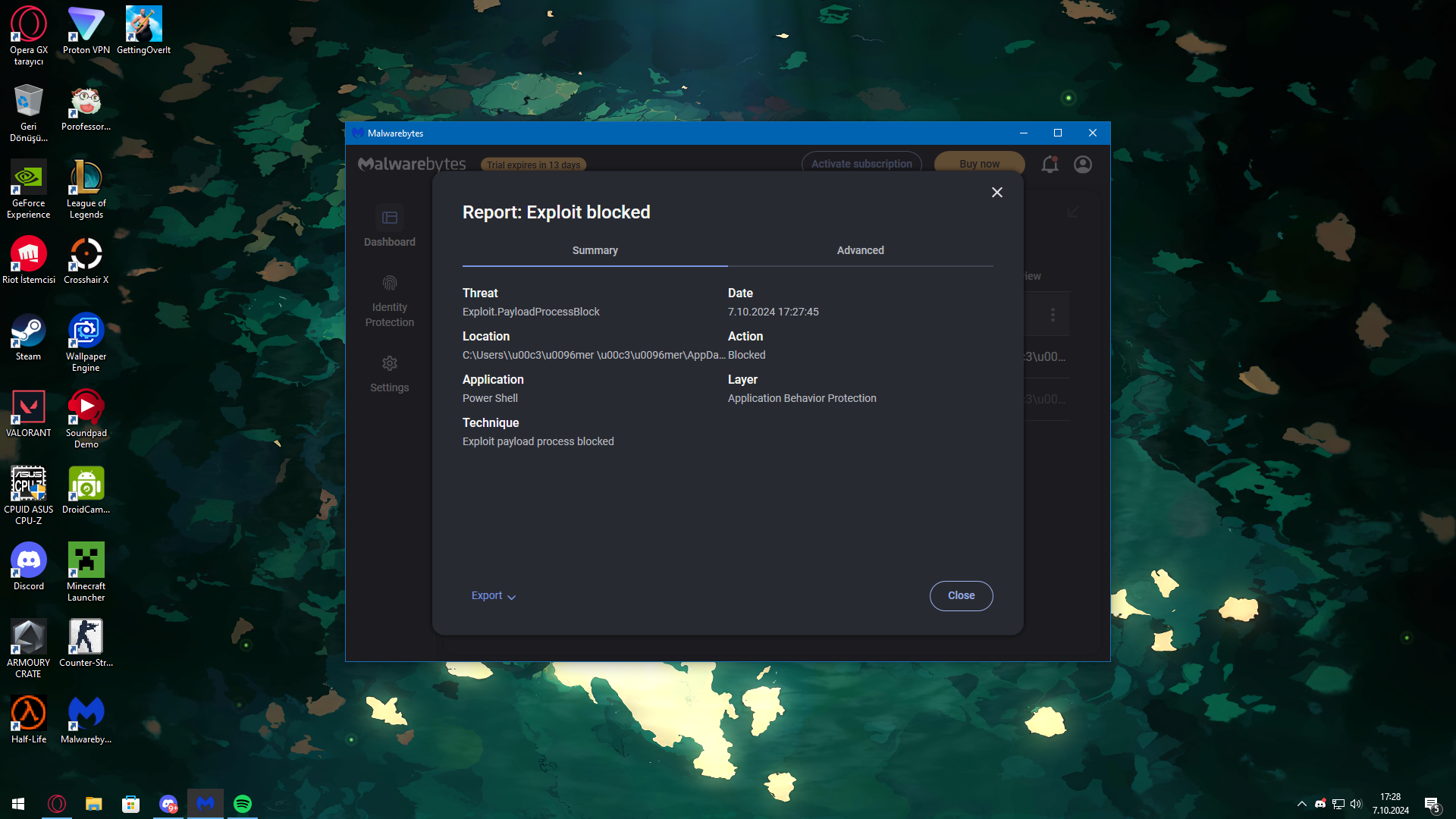Close the Exploit blocked report dialog with X

997,193
